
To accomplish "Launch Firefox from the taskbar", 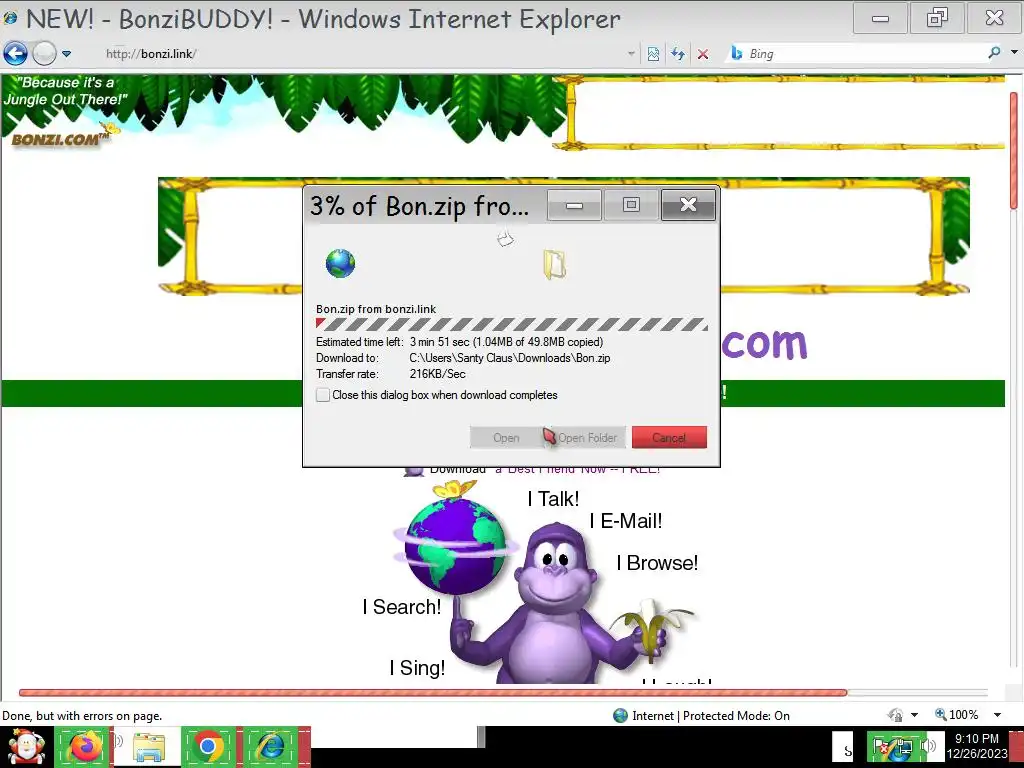I will tap(85, 746).
